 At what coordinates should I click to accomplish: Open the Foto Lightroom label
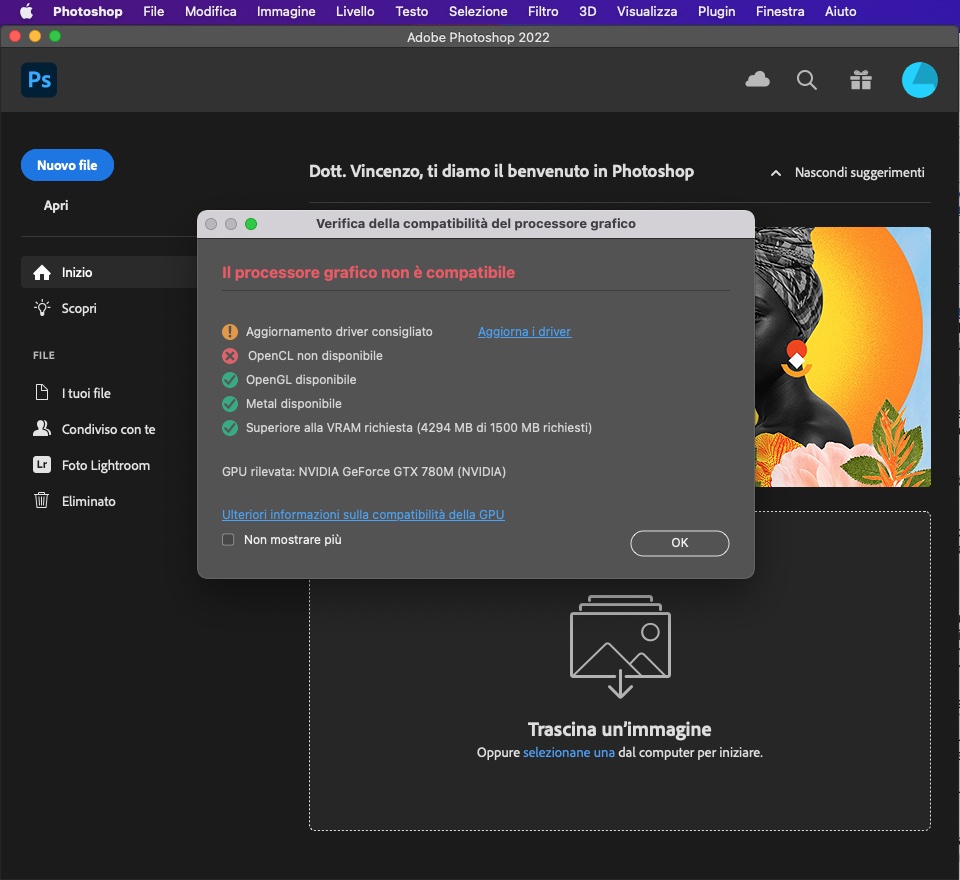coord(106,465)
